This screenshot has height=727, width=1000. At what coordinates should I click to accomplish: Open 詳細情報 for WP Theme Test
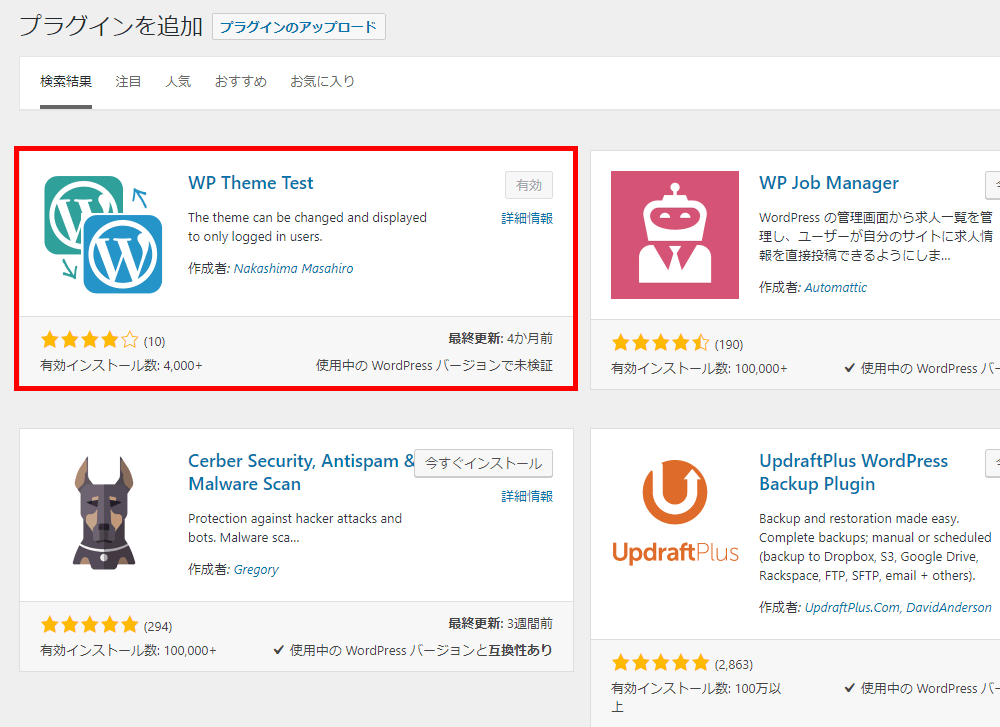[x=527, y=218]
